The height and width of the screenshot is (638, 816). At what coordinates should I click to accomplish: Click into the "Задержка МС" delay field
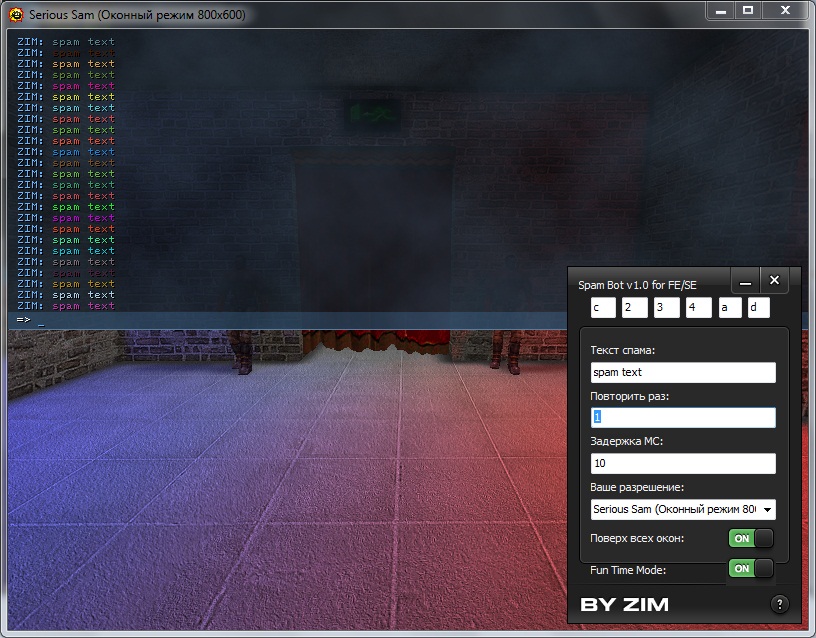pos(683,463)
